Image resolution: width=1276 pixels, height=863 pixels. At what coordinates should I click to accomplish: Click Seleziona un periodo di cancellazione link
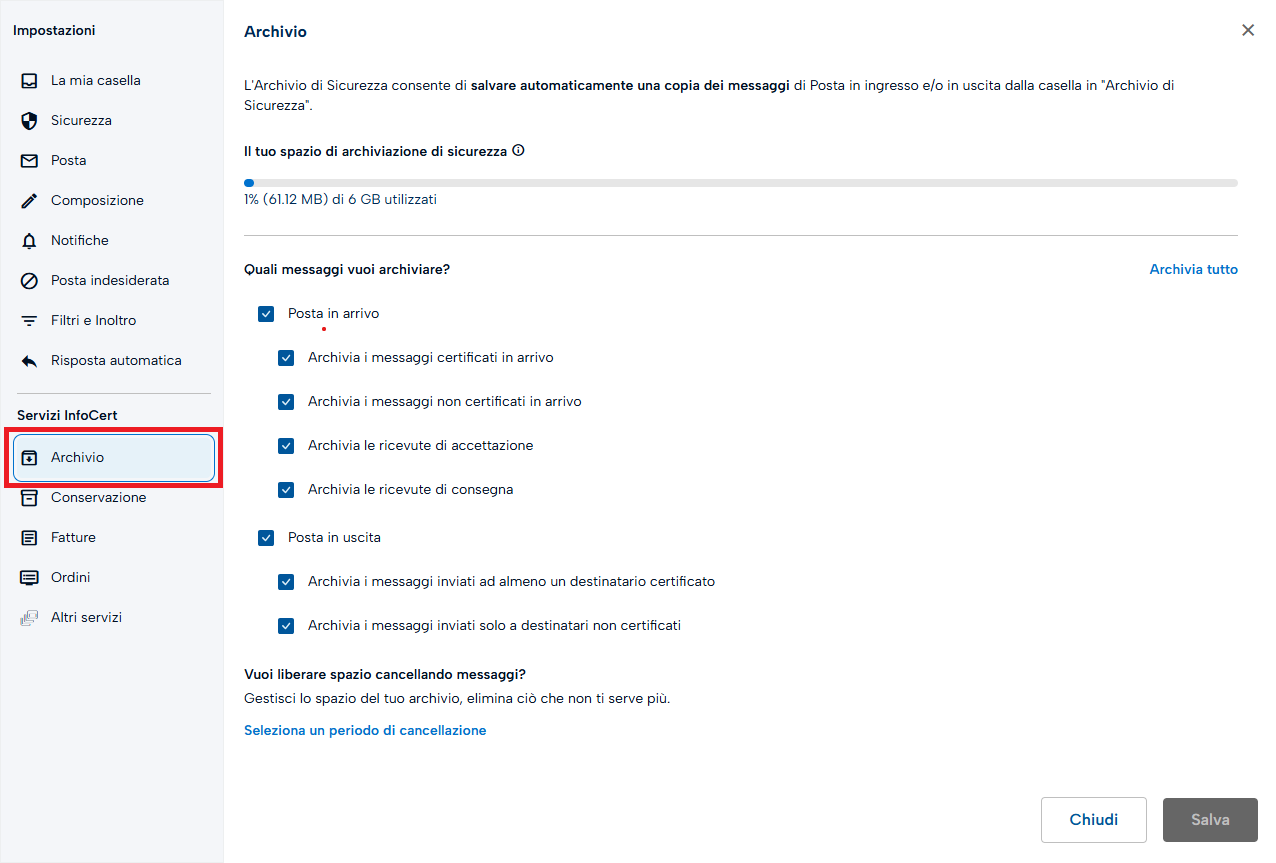pos(365,731)
